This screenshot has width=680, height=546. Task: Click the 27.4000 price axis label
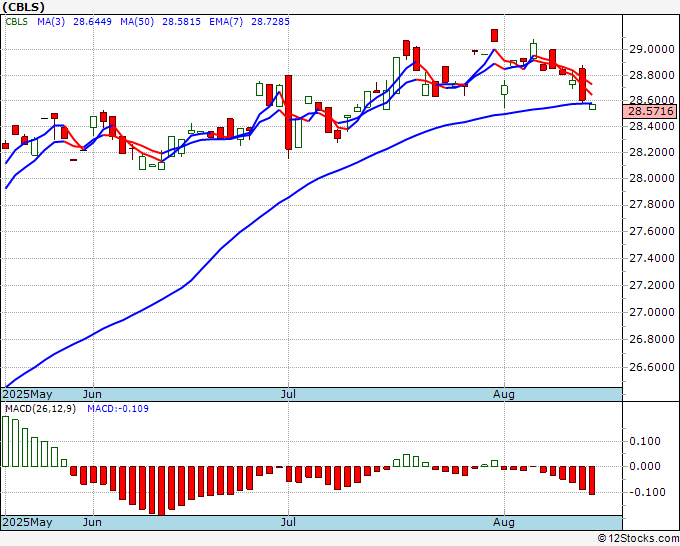pyautogui.click(x=651, y=258)
